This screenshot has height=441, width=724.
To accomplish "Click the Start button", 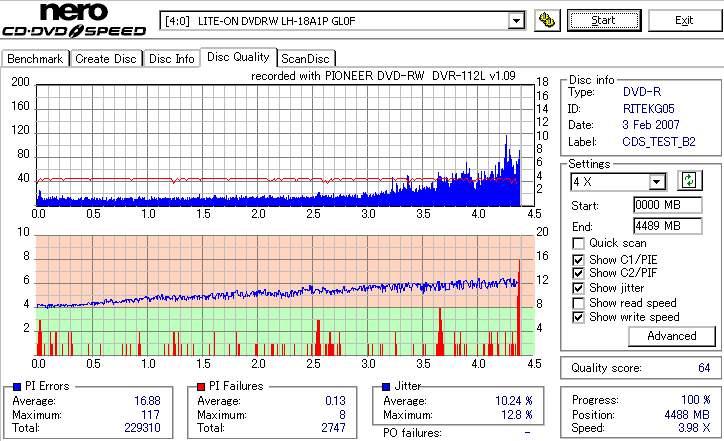I will (604, 20).
